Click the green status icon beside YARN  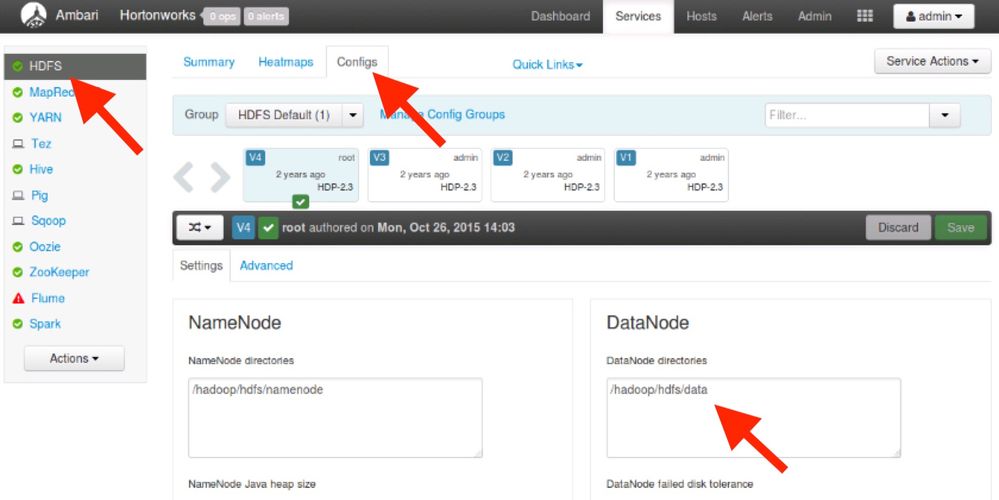tap(18, 118)
